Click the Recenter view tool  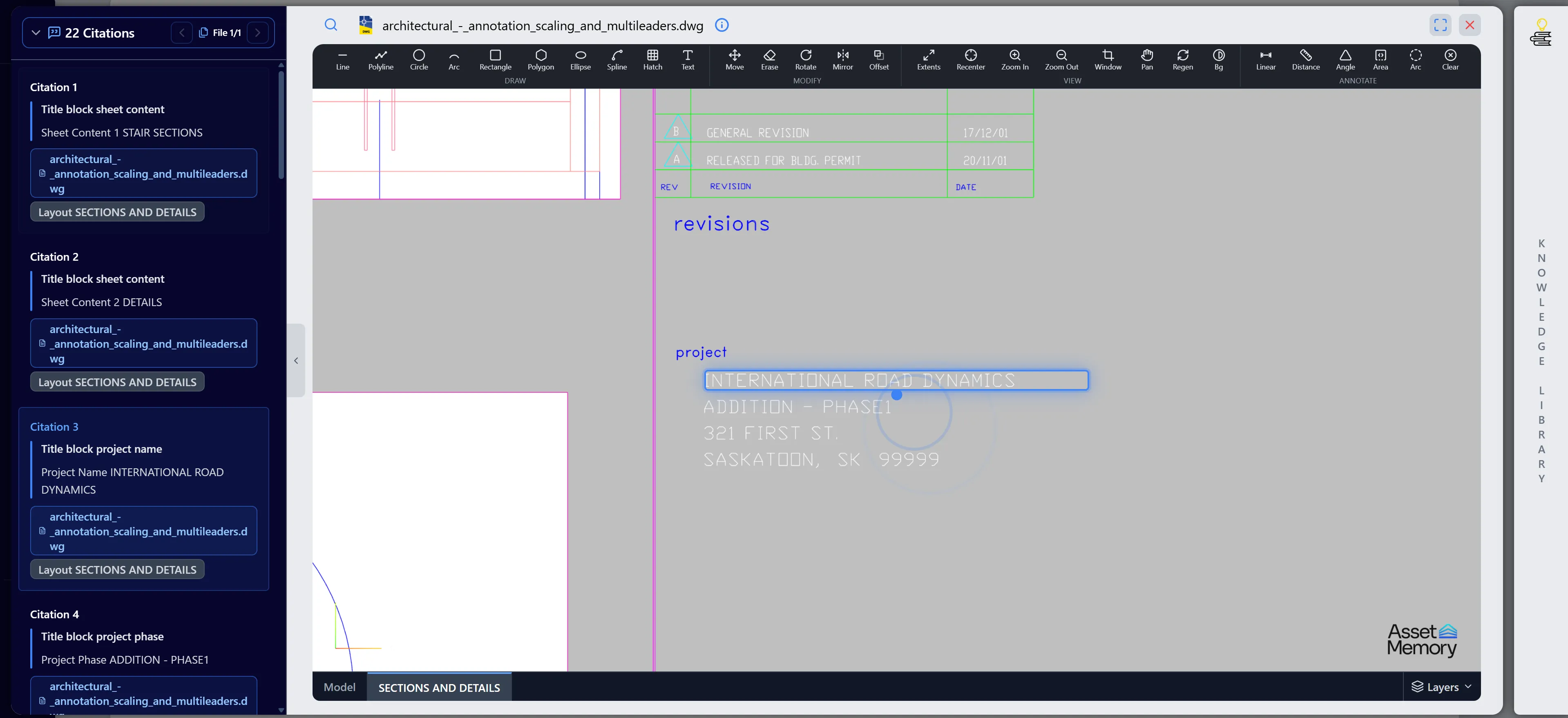970,60
